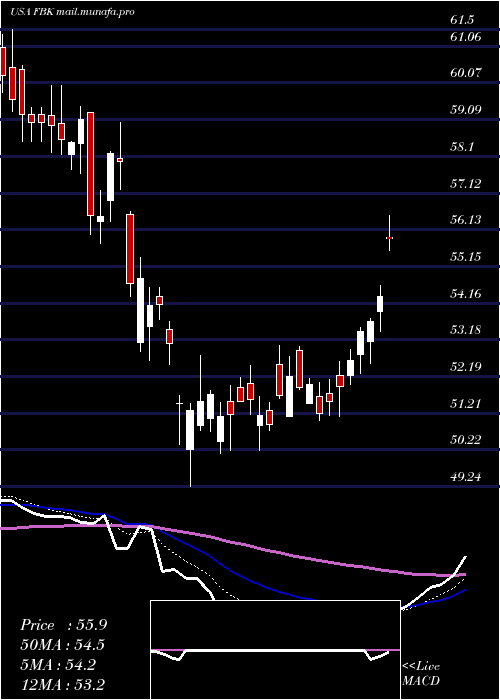Screen dimensions: 500x700
Task: Click the 'Price : 55.9' readout
Action: (63, 625)
